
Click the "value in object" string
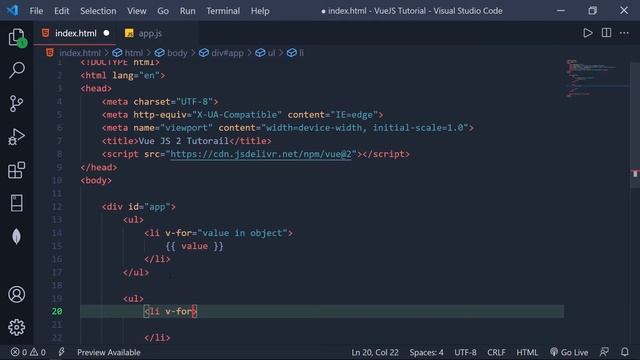[x=242, y=233]
